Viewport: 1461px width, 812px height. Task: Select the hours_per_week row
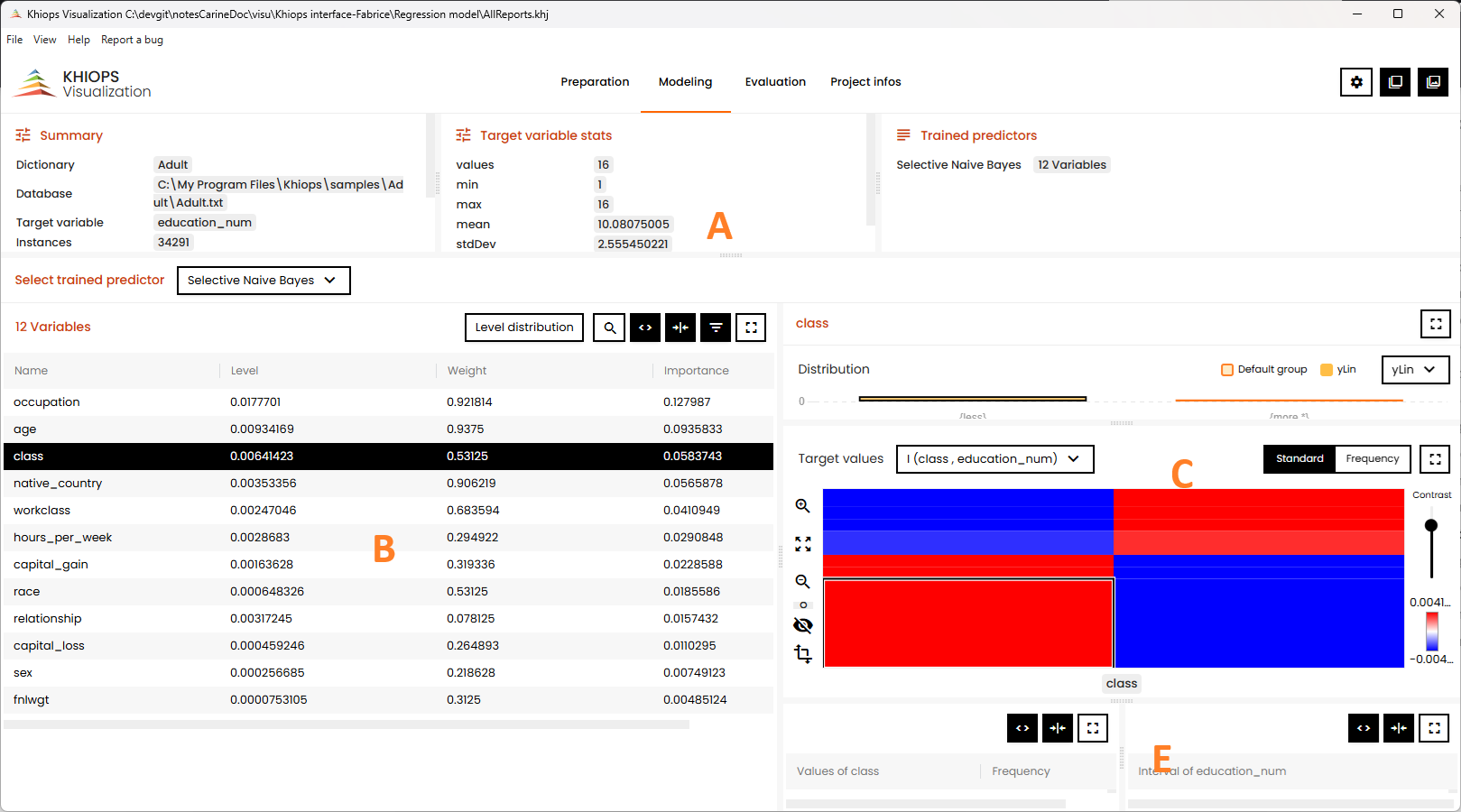click(x=388, y=538)
